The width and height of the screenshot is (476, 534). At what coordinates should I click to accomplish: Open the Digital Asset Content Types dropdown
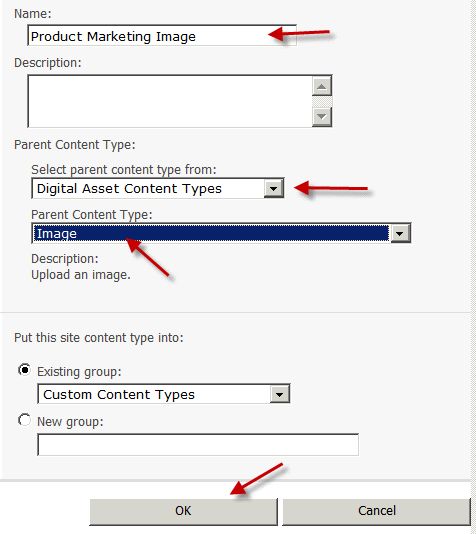(158, 188)
